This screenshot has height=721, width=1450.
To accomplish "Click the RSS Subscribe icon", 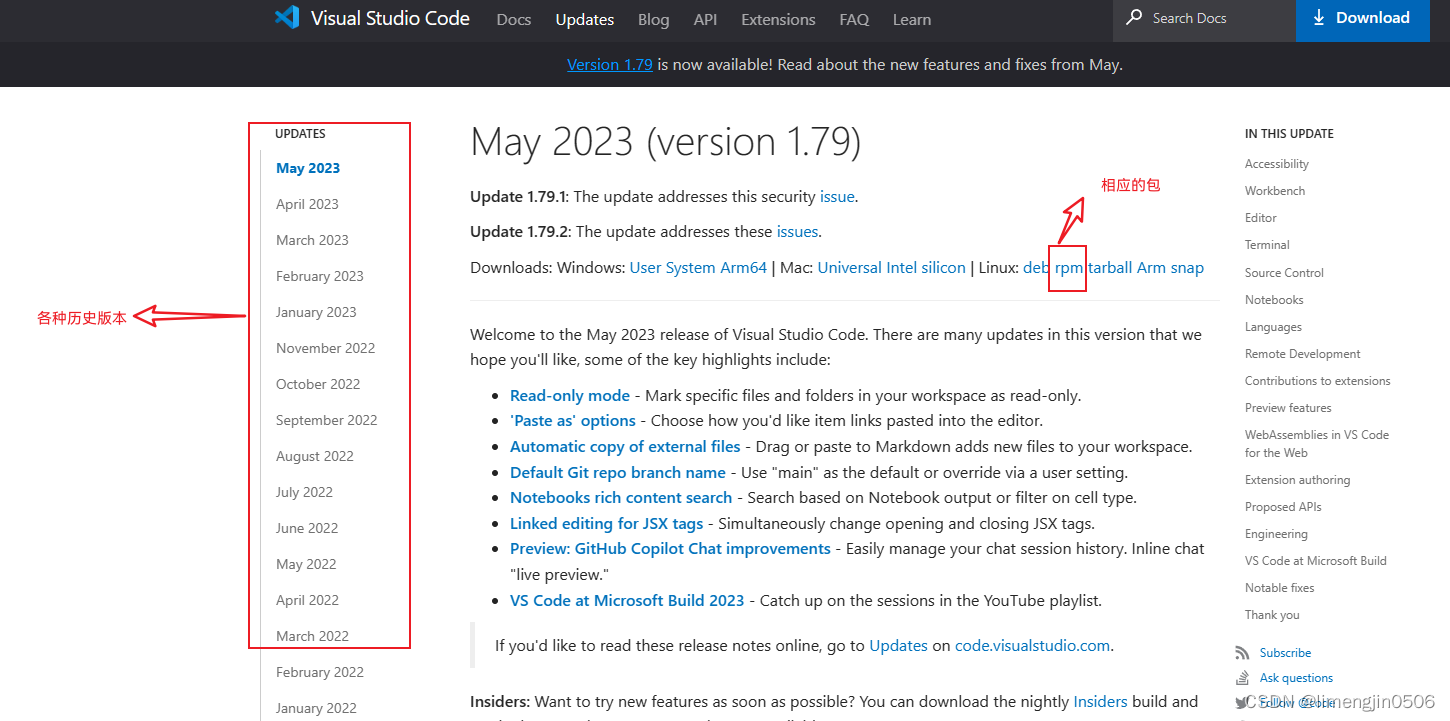I will (1242, 653).
